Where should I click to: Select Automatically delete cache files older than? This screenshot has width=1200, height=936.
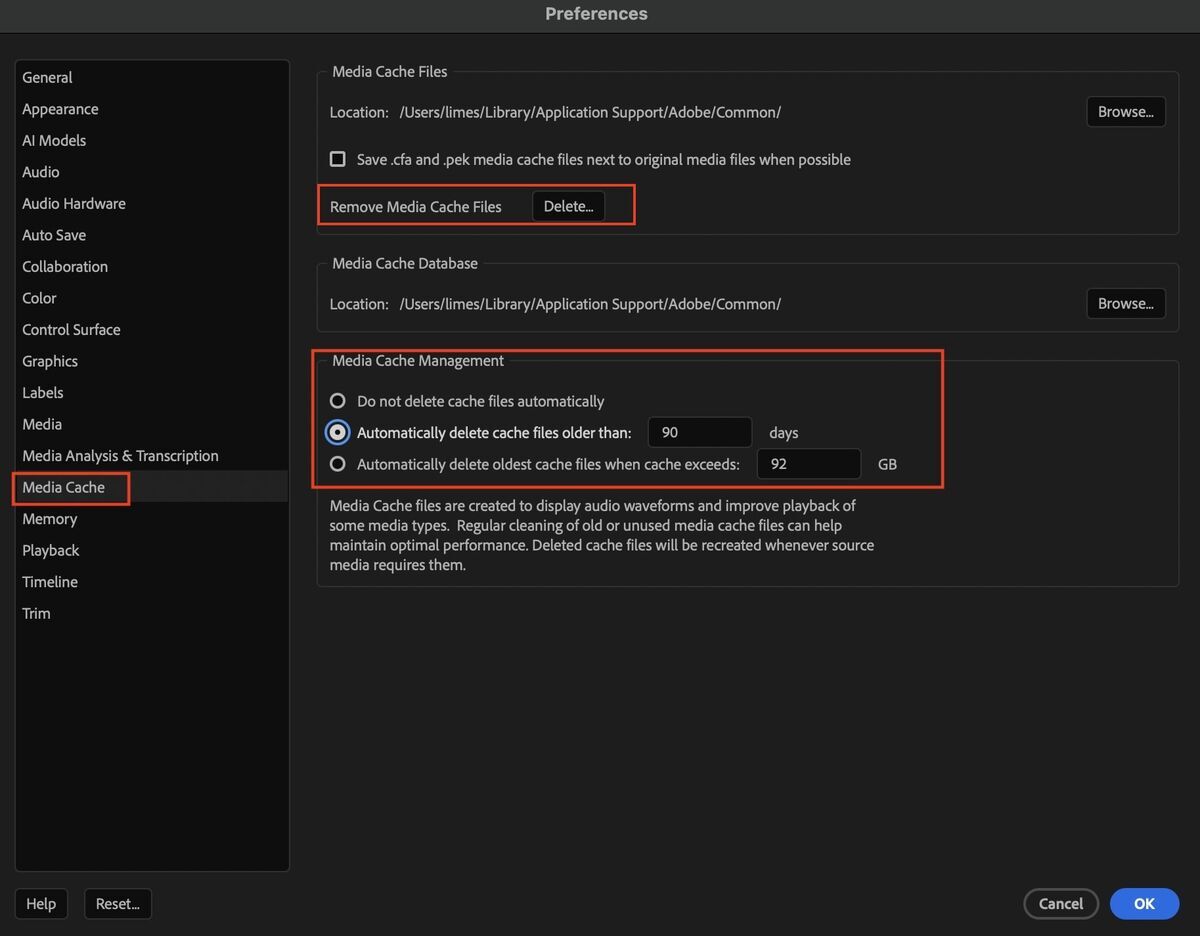click(338, 432)
